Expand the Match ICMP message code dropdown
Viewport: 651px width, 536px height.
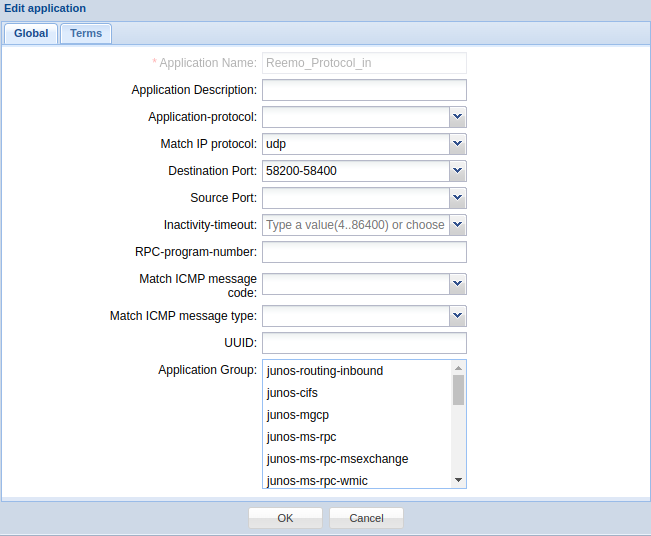pos(457,284)
